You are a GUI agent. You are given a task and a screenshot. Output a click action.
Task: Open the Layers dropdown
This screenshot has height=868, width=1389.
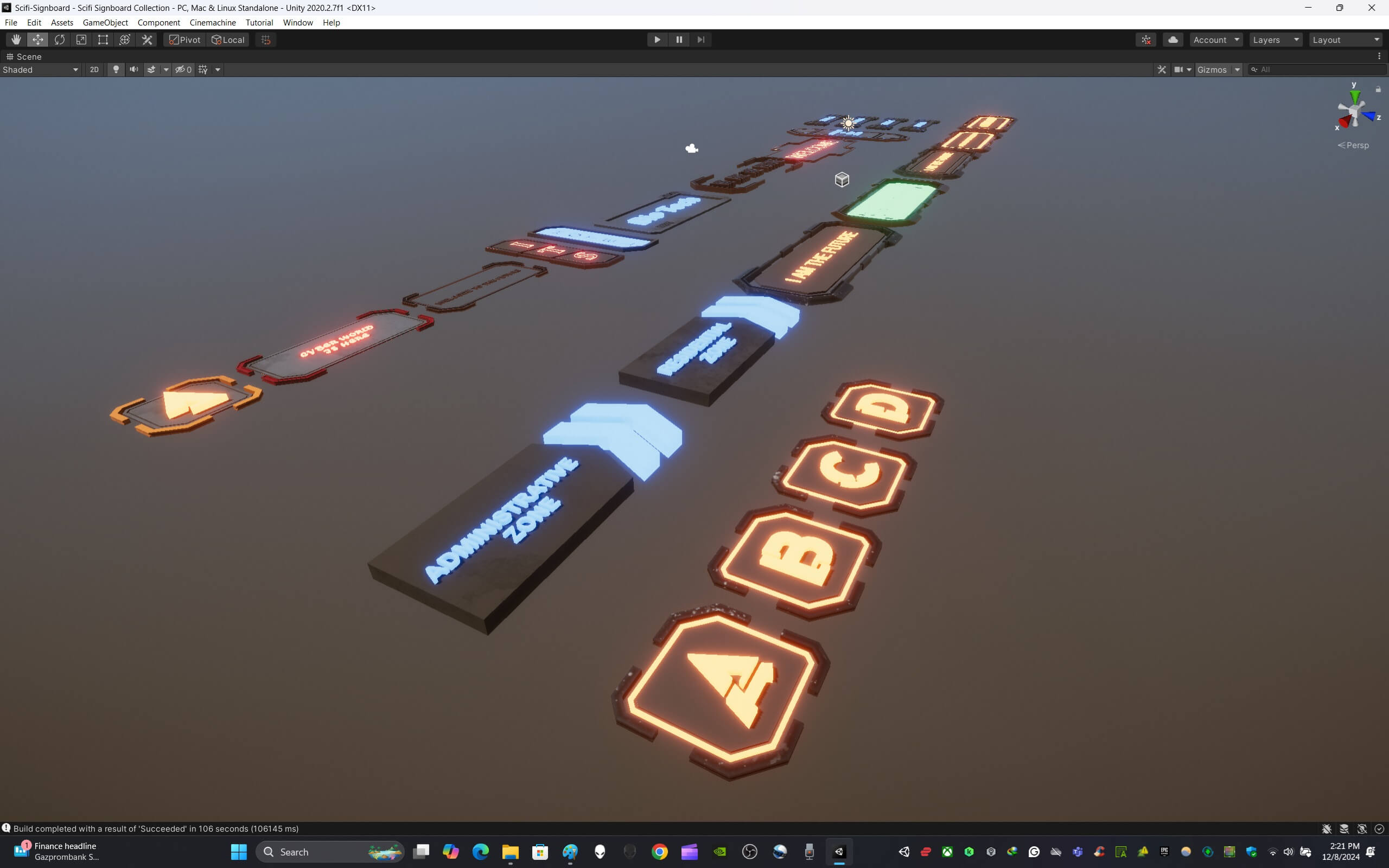pyautogui.click(x=1276, y=40)
